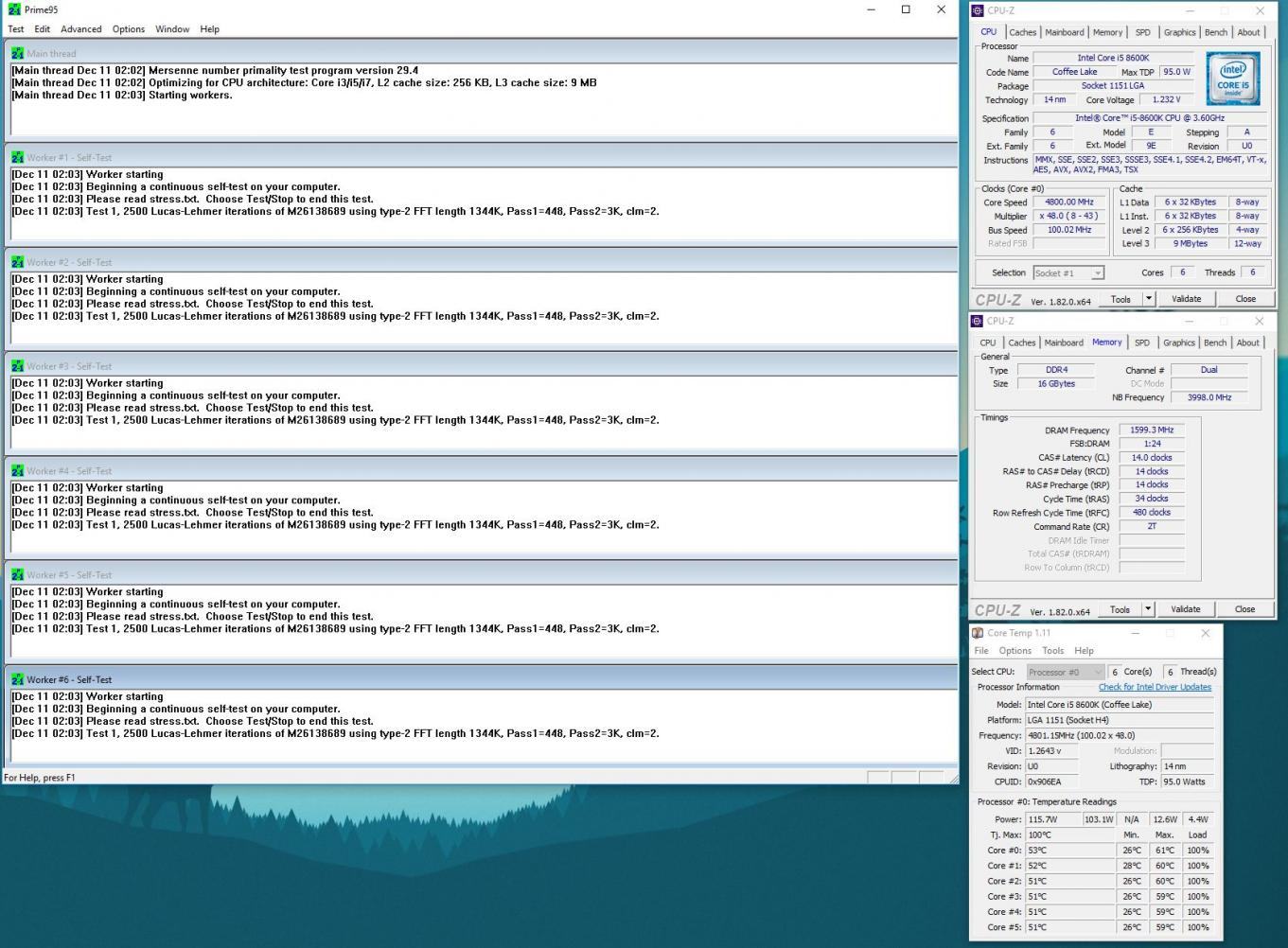
Task: Click Close button in upper CPU-Z
Action: 1245,299
